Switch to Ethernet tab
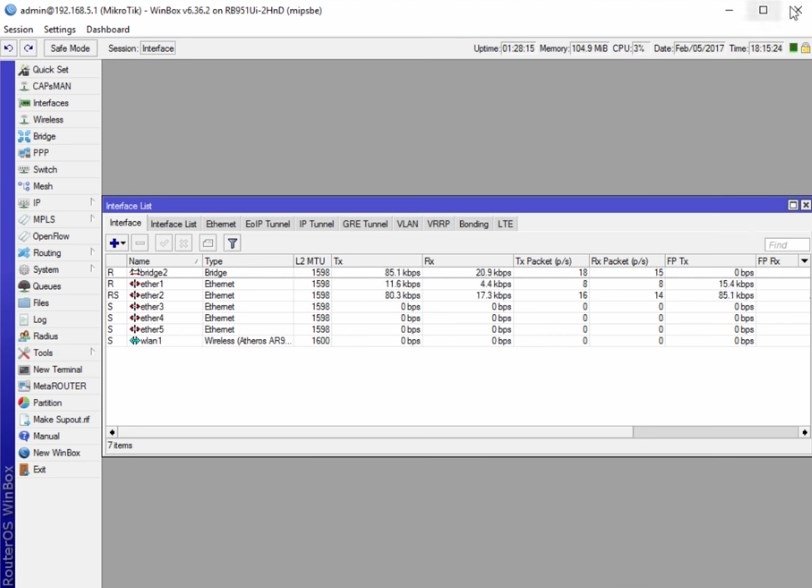812x588 pixels. (x=221, y=224)
